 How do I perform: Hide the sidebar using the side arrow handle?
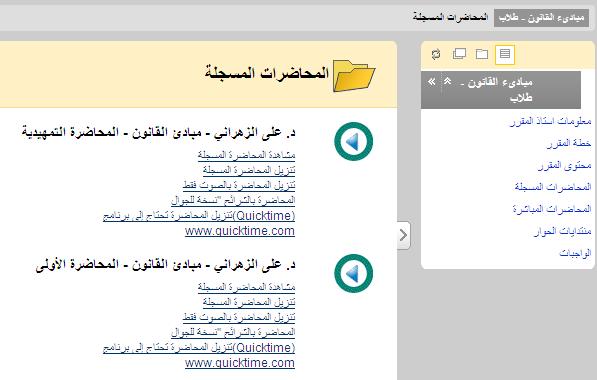404,235
